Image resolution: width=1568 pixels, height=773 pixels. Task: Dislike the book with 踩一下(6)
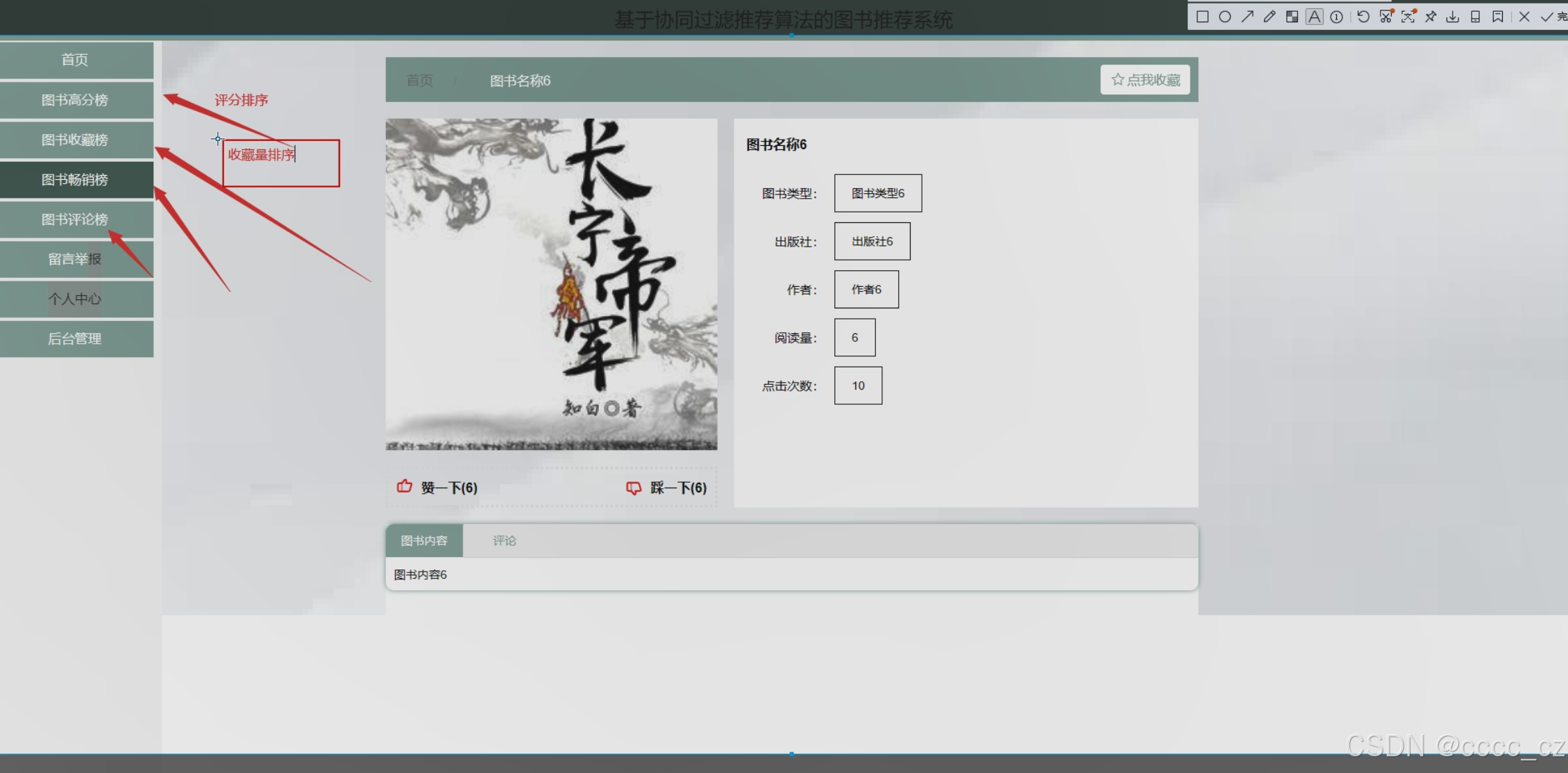(666, 488)
